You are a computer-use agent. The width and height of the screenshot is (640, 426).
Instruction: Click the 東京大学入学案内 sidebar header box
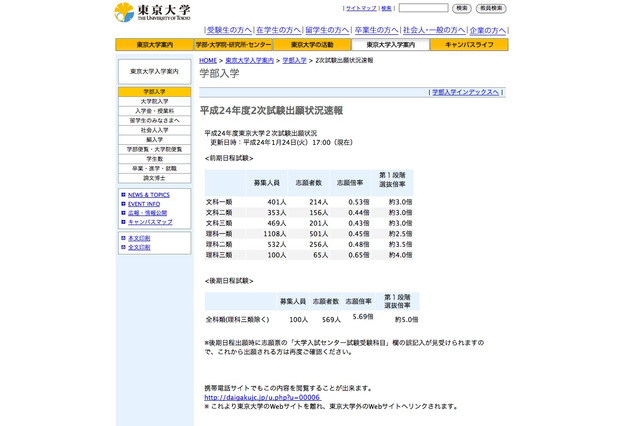[154, 71]
